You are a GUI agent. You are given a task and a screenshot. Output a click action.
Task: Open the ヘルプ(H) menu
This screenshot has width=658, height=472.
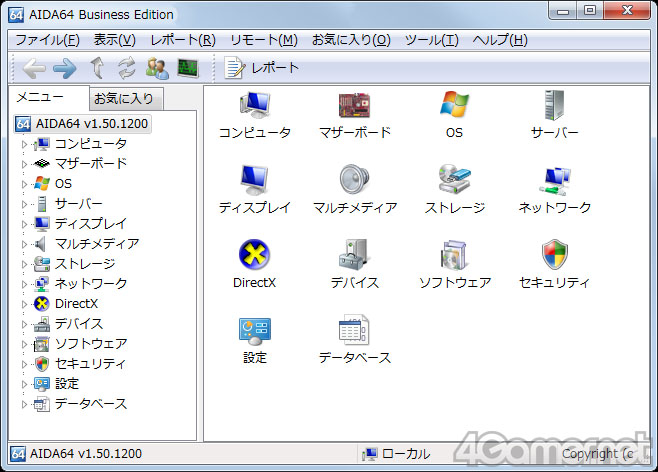(500, 40)
